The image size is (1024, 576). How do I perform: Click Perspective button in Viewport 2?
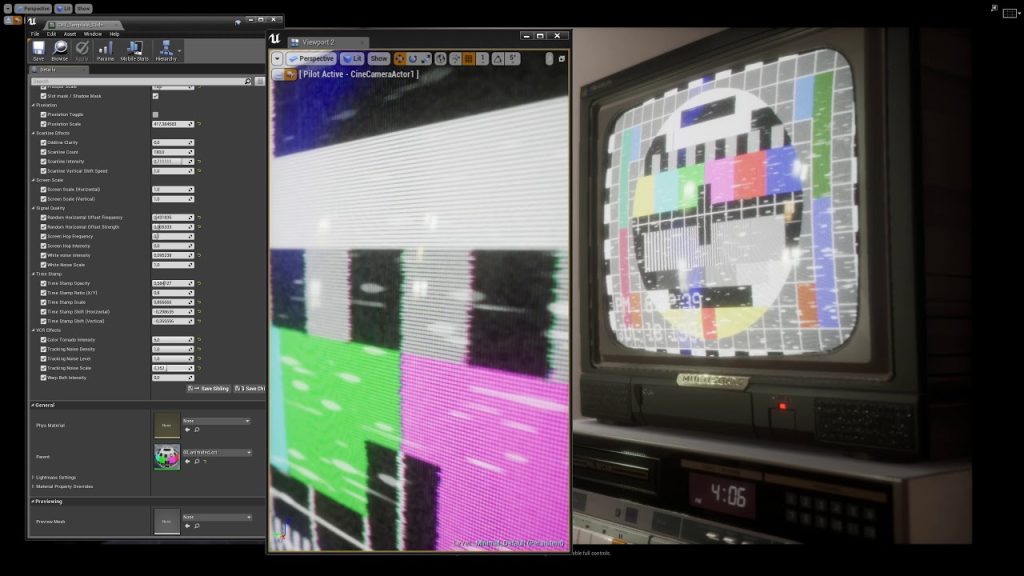tap(312, 59)
